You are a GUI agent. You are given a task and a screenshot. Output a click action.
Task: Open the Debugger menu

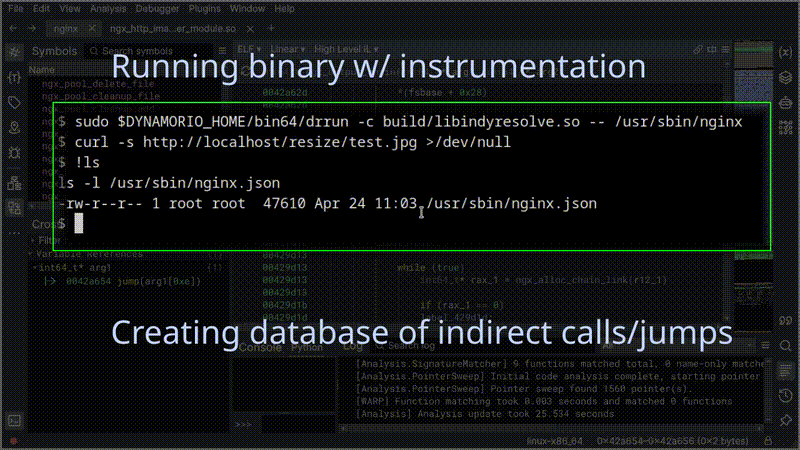point(157,9)
